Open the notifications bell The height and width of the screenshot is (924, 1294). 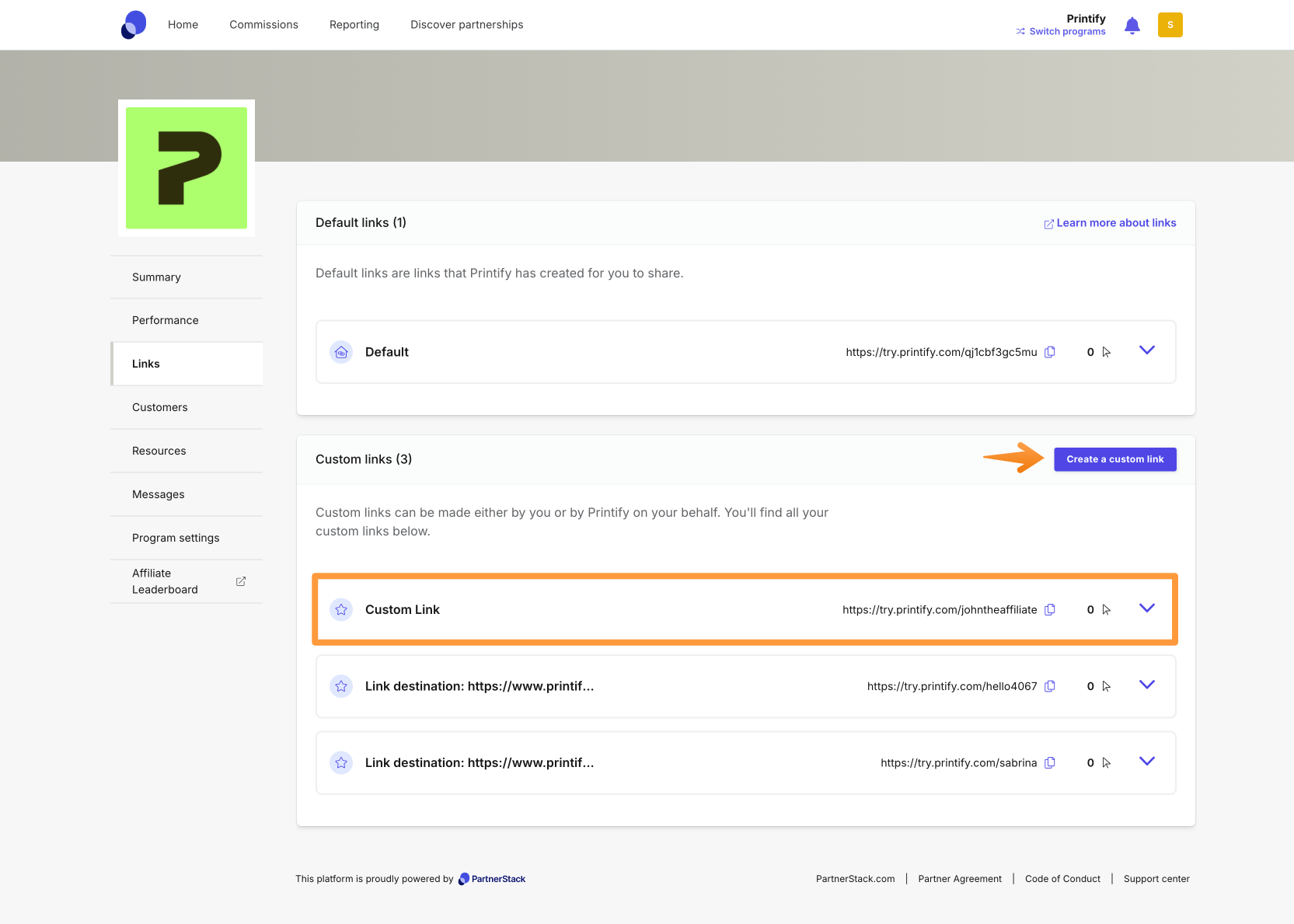pos(1132,26)
